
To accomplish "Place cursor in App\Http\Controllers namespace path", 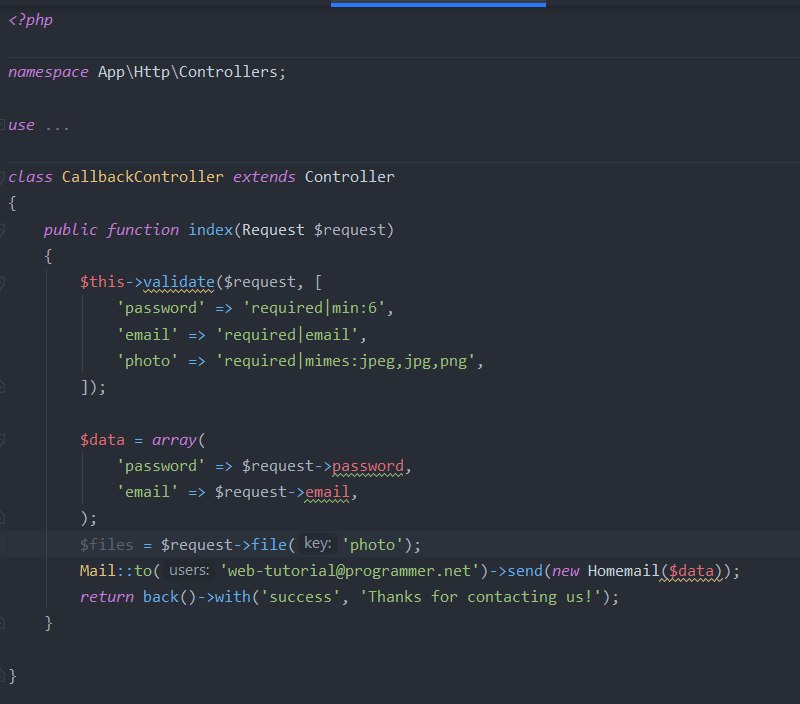I will click(x=187, y=72).
